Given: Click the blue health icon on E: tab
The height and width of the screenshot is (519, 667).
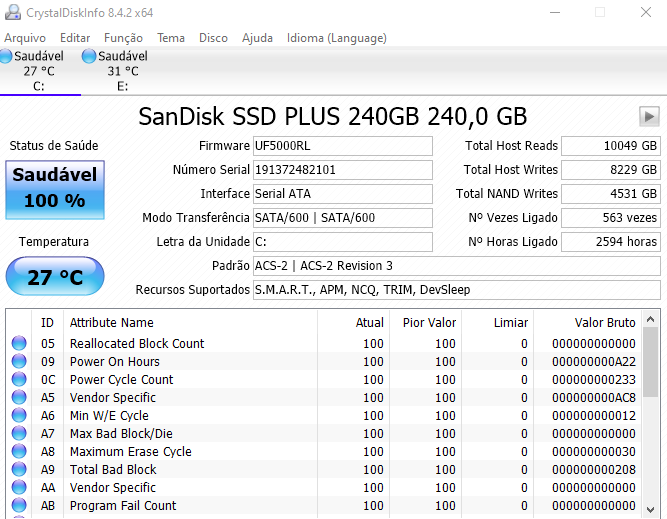Looking at the screenshot, I should [x=89, y=56].
